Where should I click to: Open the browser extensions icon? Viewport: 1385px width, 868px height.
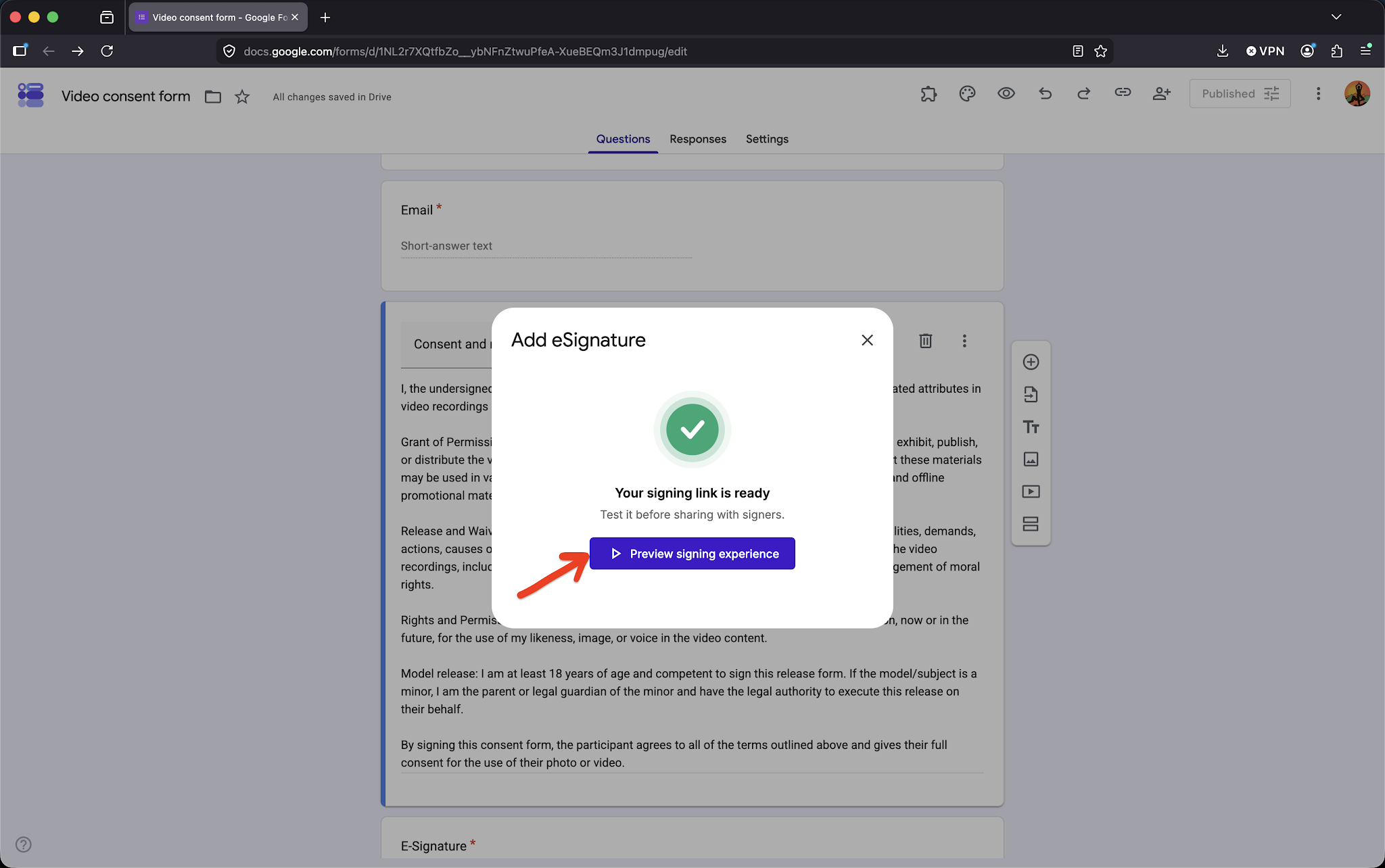(1337, 51)
